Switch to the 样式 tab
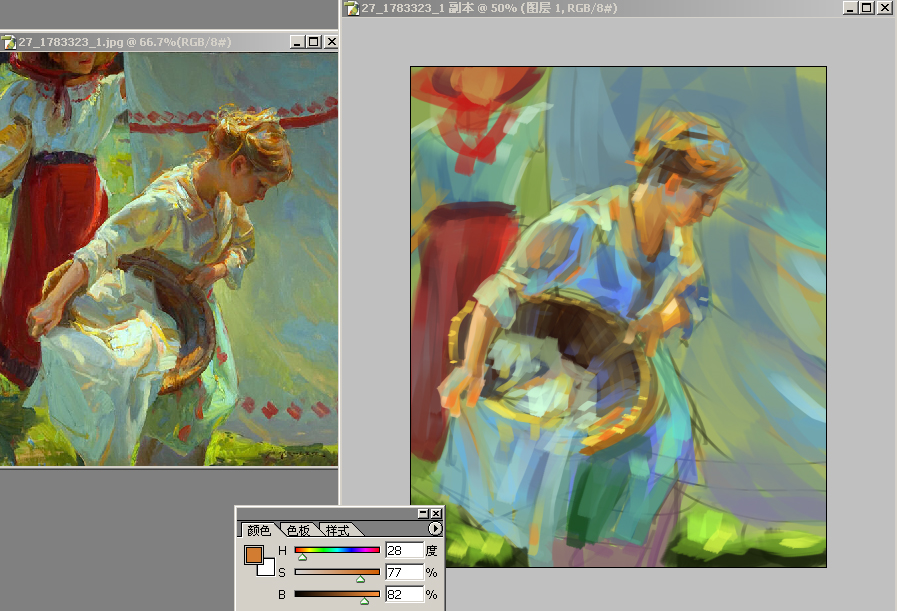The width and height of the screenshot is (897, 611). coord(338,530)
